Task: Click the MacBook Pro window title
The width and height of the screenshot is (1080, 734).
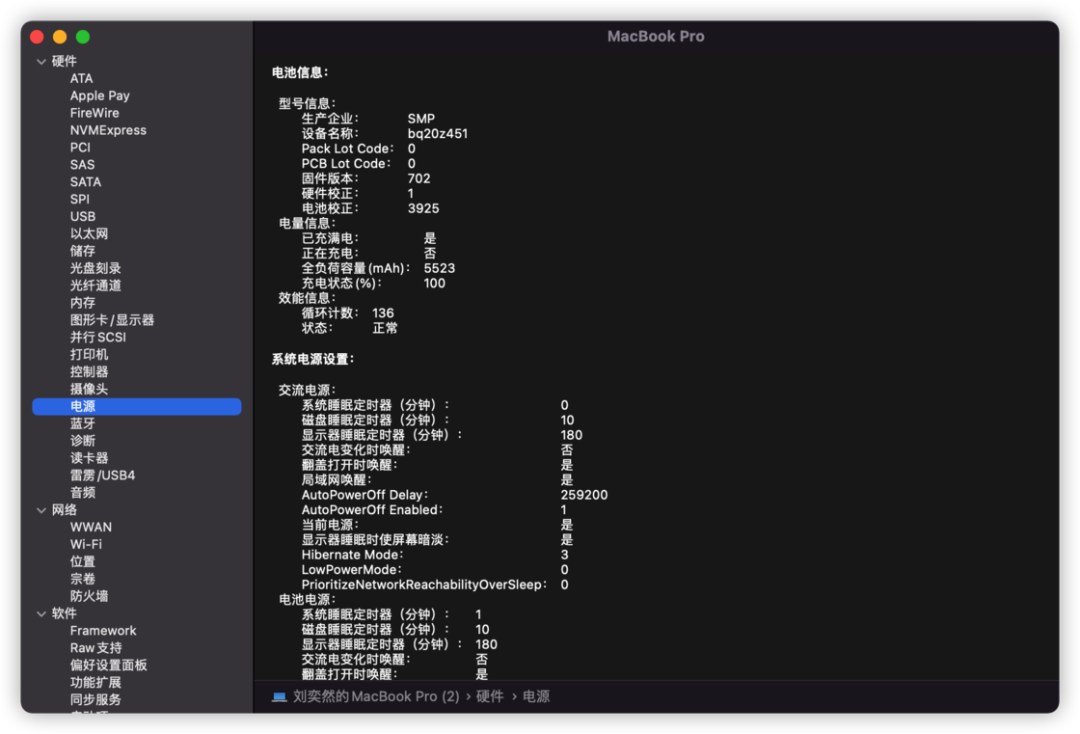Action: [656, 36]
